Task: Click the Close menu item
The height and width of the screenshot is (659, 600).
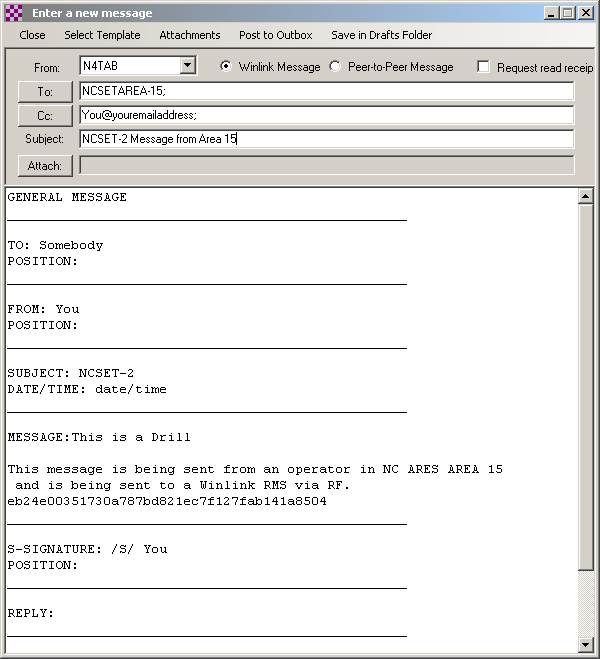Action: (x=32, y=35)
